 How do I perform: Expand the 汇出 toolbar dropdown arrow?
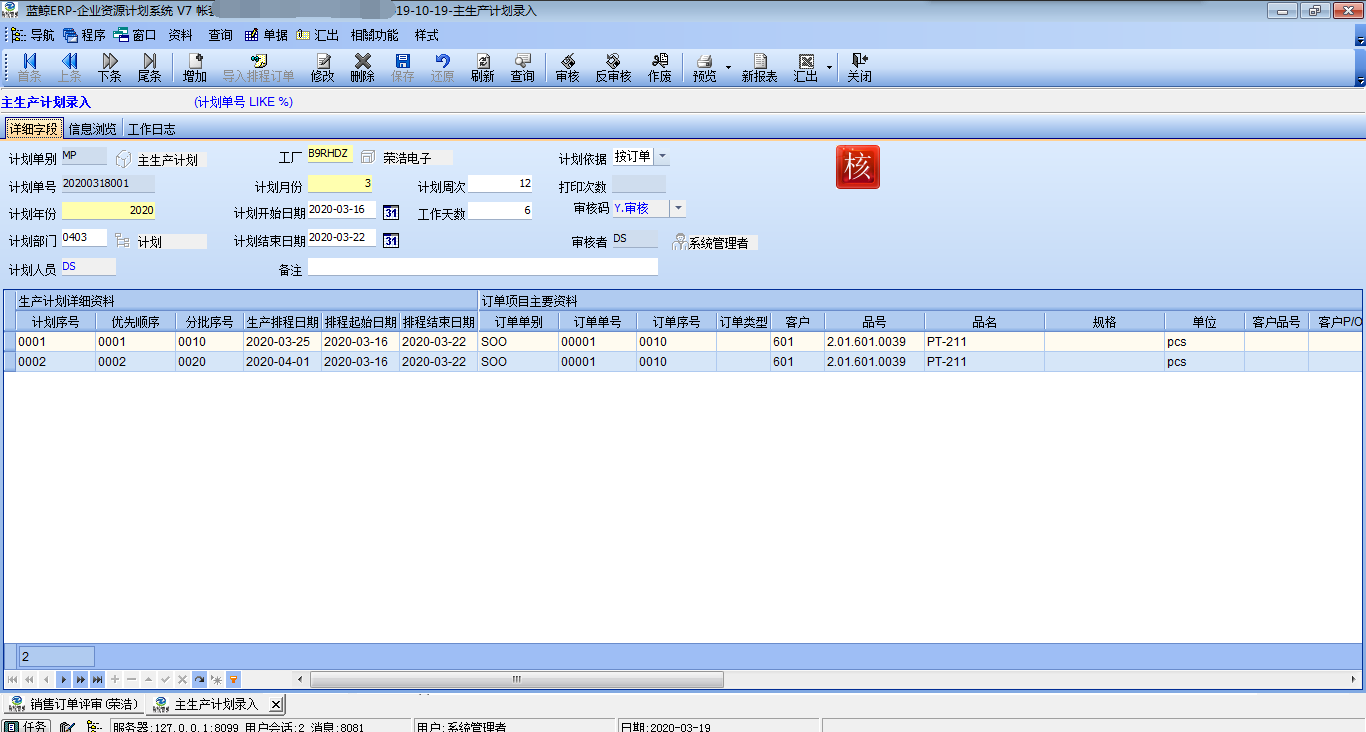click(829, 68)
